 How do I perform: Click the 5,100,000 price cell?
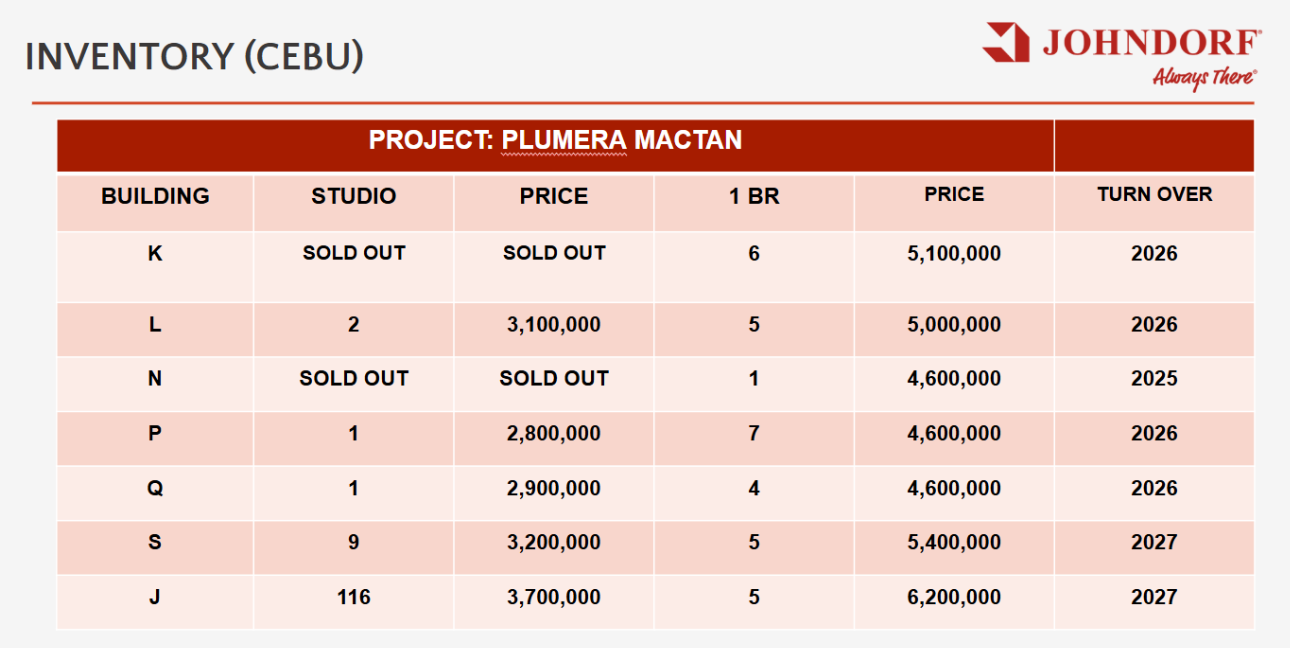[x=954, y=254]
